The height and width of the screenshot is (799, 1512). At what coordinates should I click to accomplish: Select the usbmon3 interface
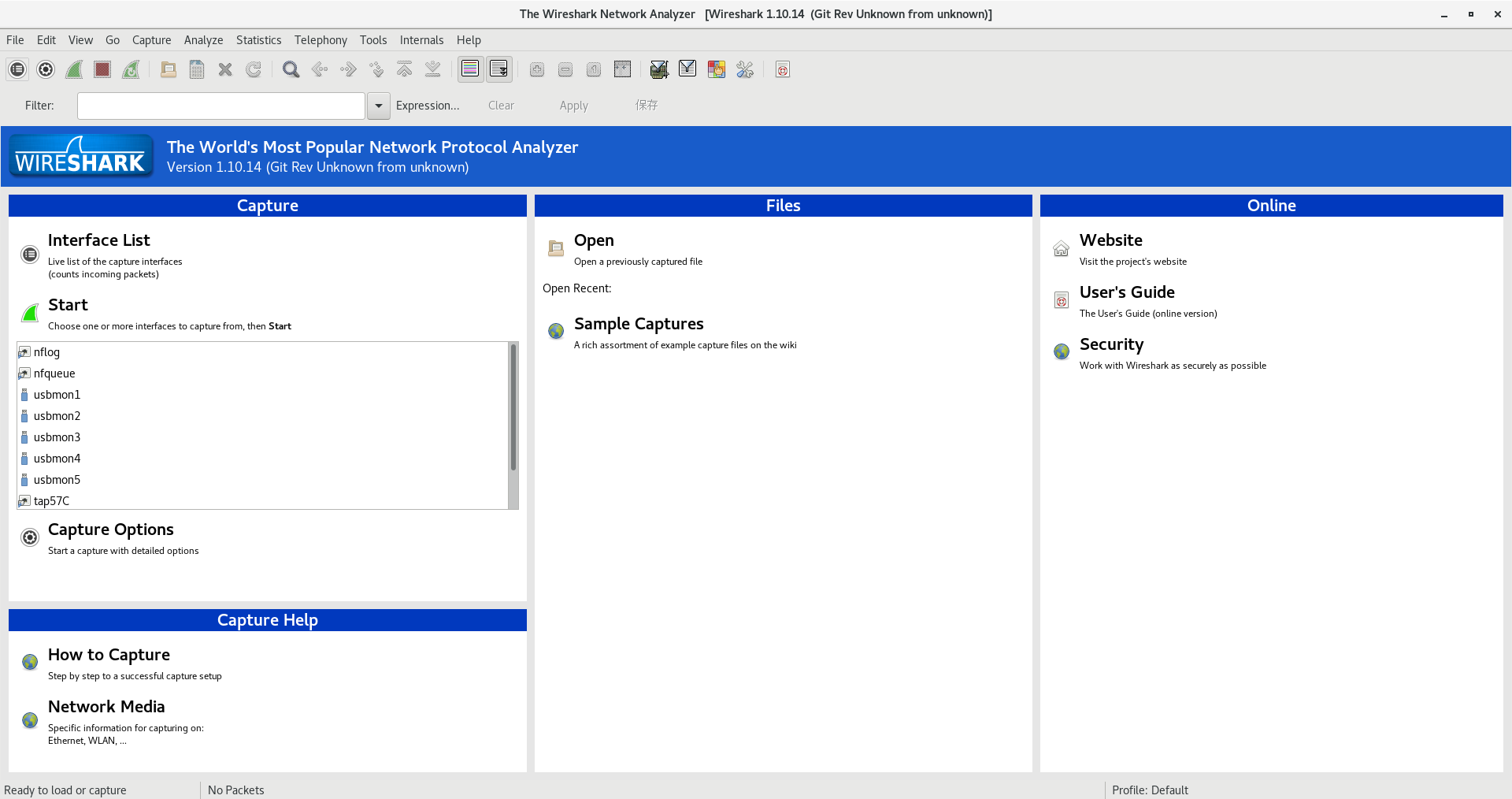point(263,437)
